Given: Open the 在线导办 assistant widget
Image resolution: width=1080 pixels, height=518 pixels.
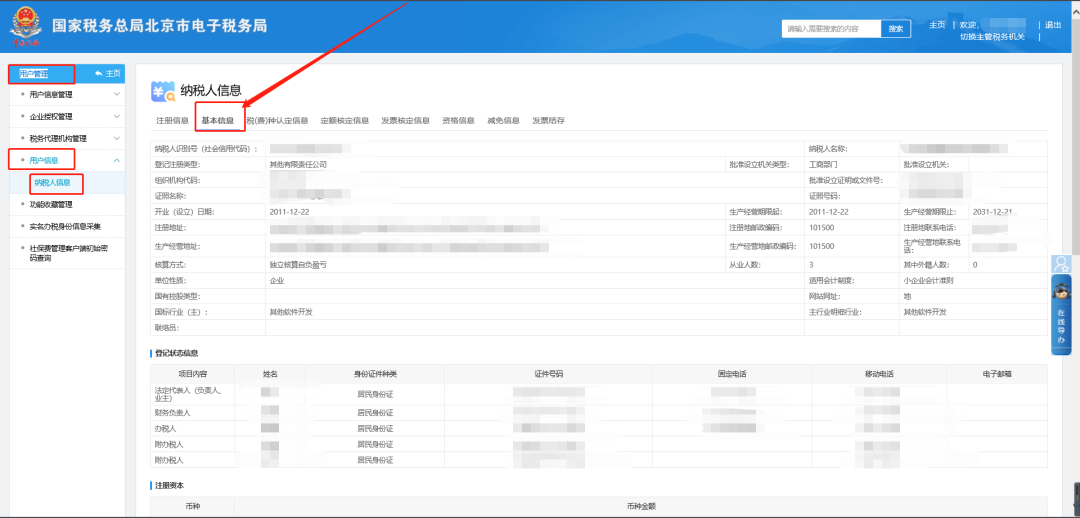Looking at the screenshot, I should (1061, 313).
